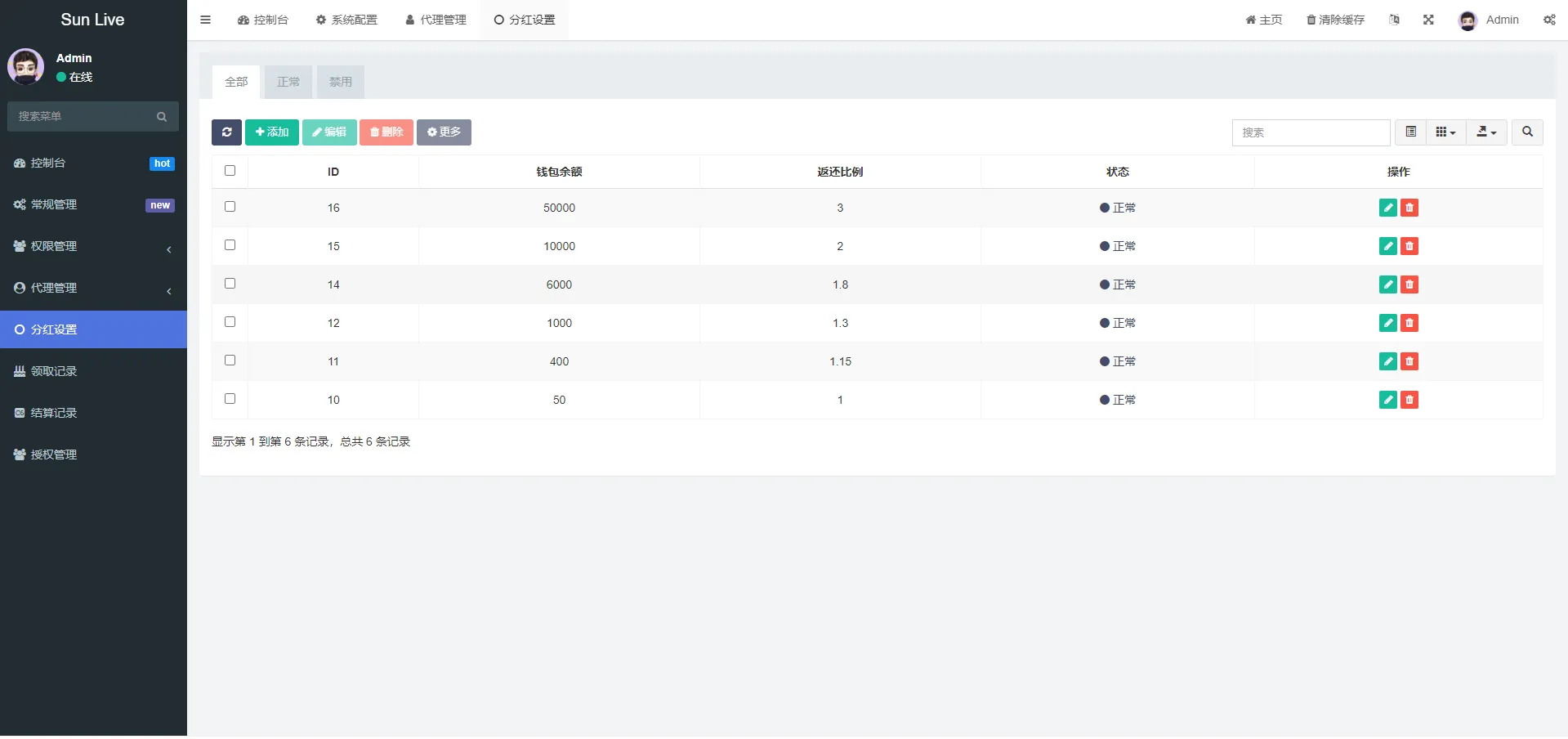Click 清除缓存 in header
Screen dimensions: 1568x739
point(1335,20)
